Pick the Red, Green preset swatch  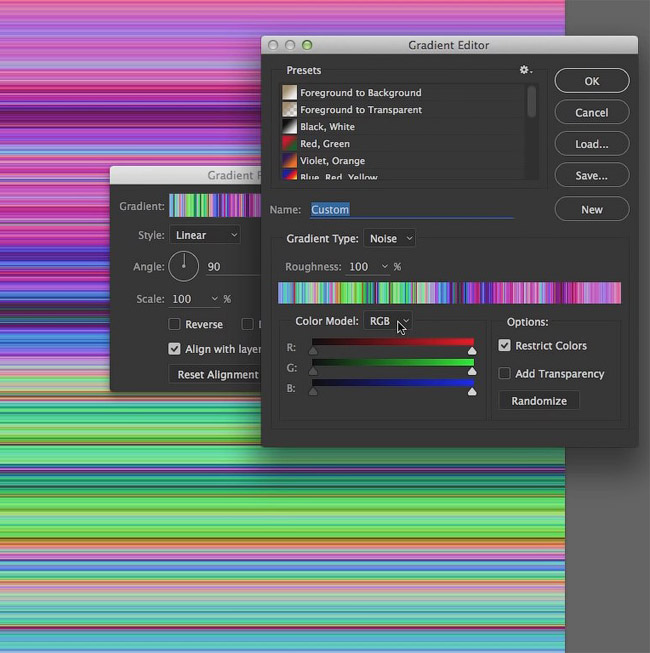pos(289,143)
